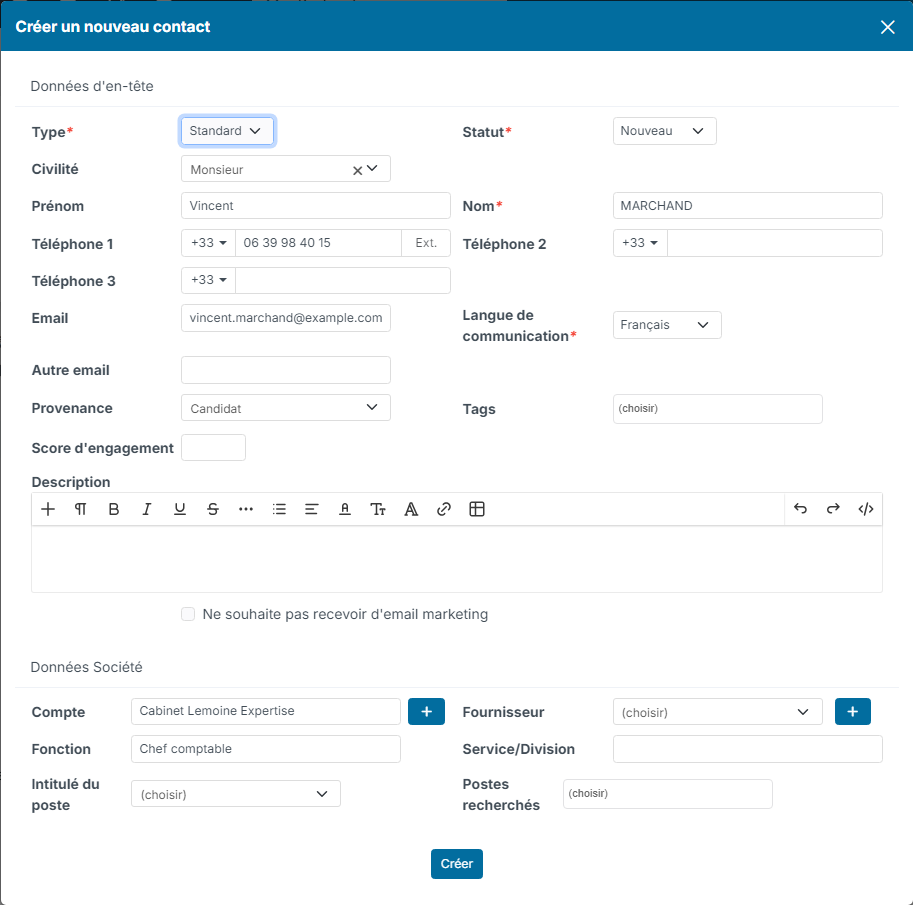
Task: Focus the Autre email field
Action: coord(286,370)
